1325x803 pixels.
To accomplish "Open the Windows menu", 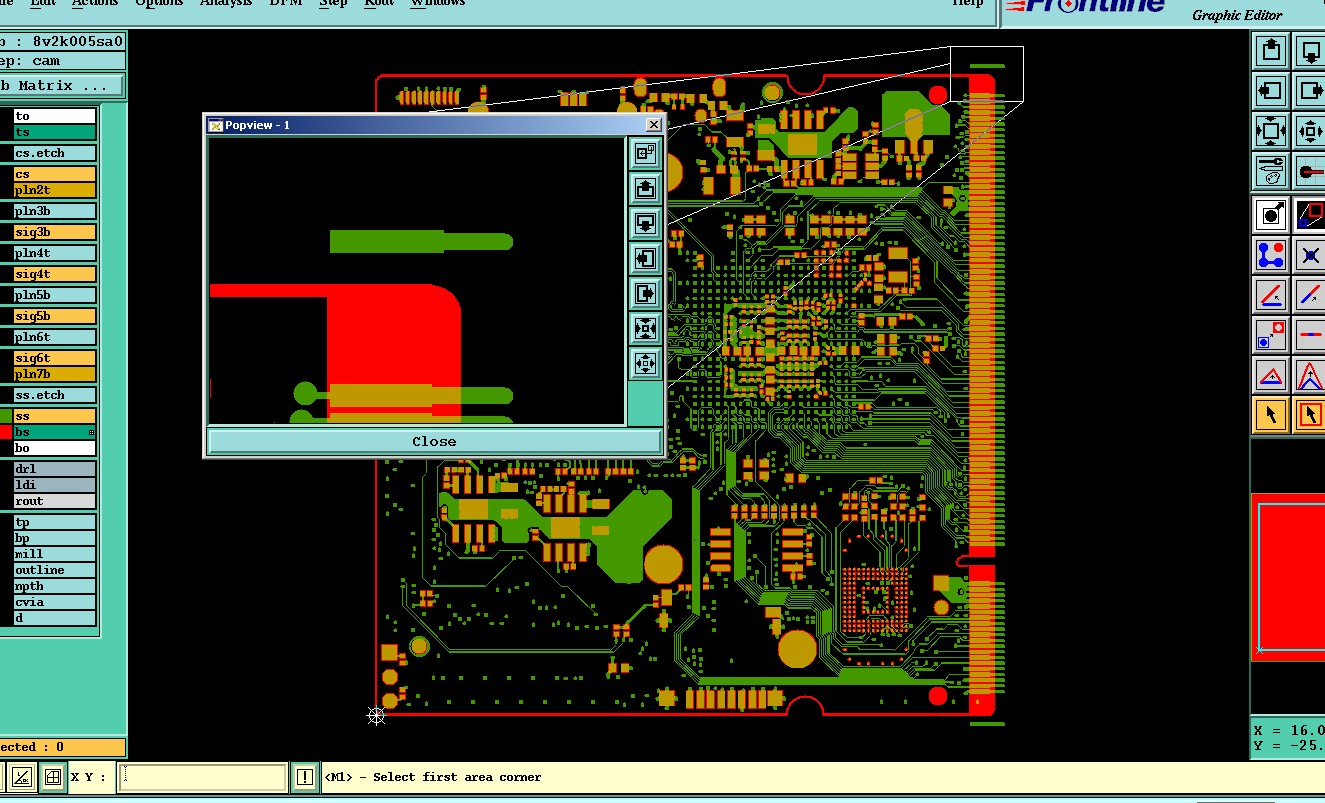I will coord(438,3).
